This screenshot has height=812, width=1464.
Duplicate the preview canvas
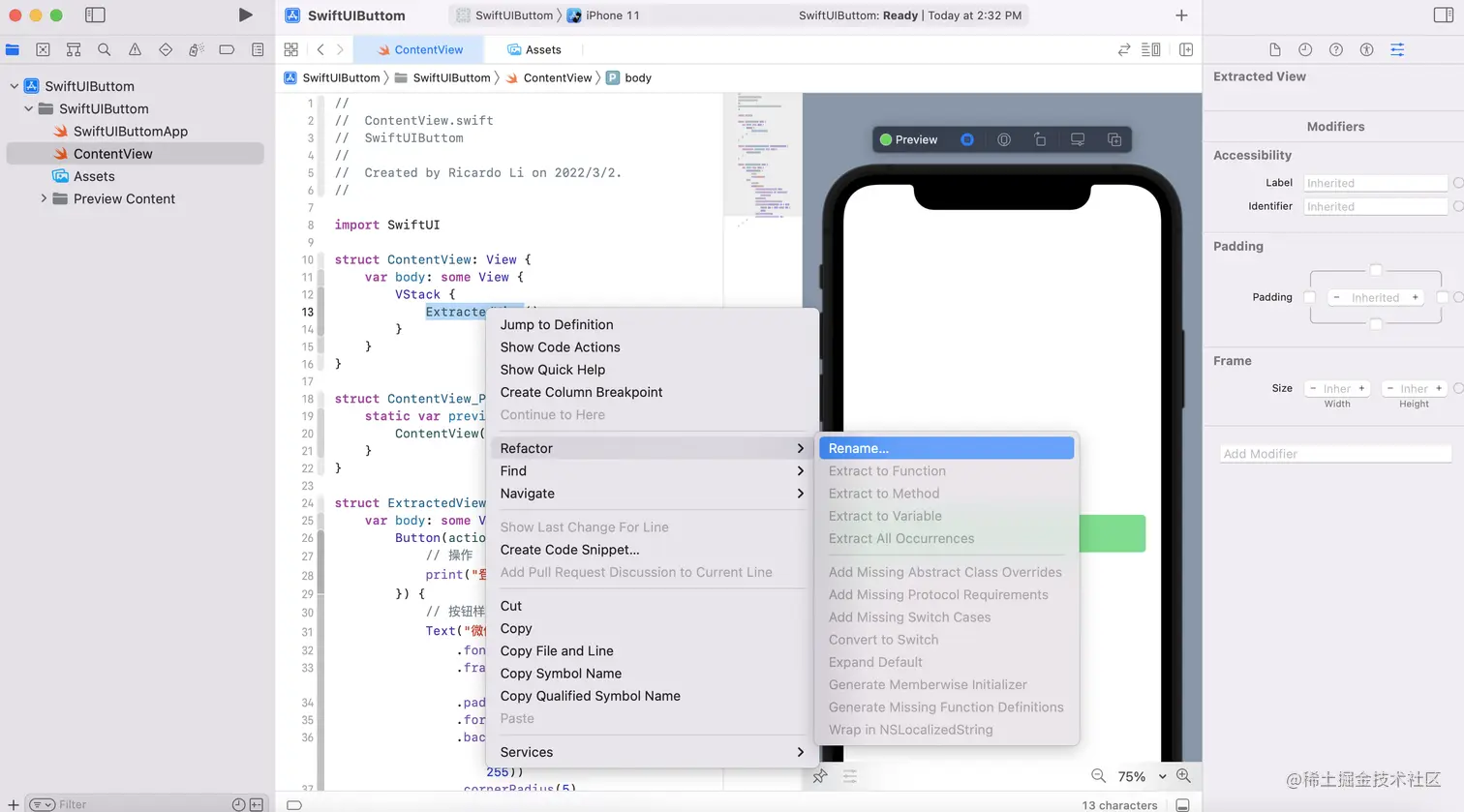point(1115,139)
